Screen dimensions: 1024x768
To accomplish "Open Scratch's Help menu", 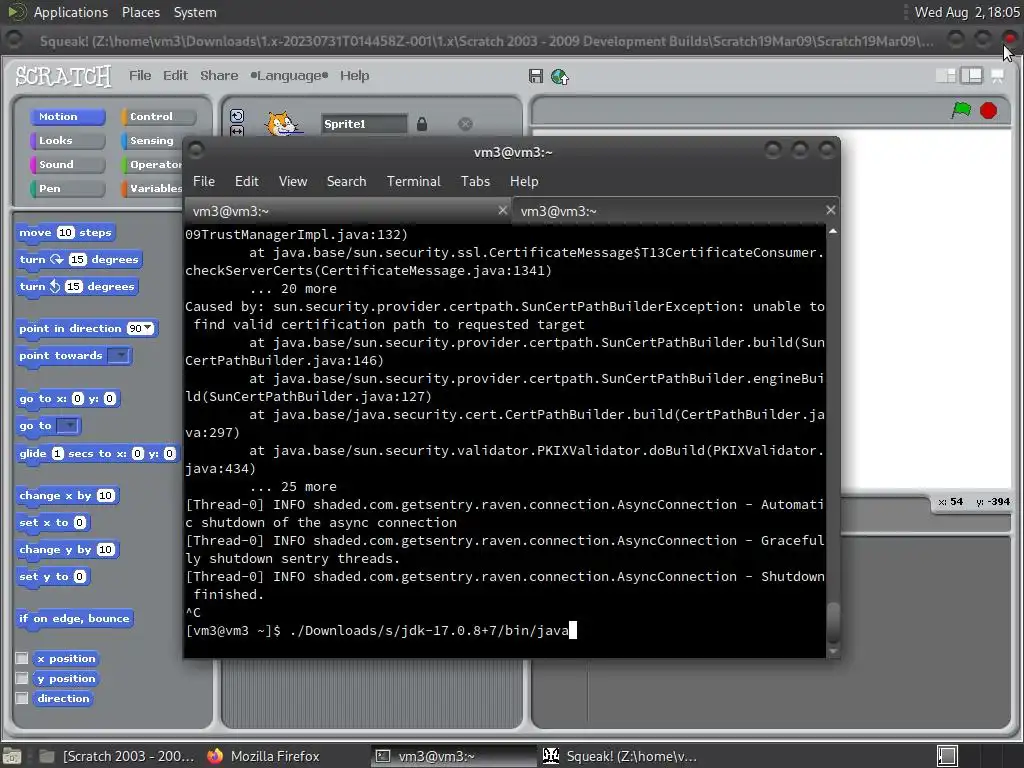I will (355, 76).
